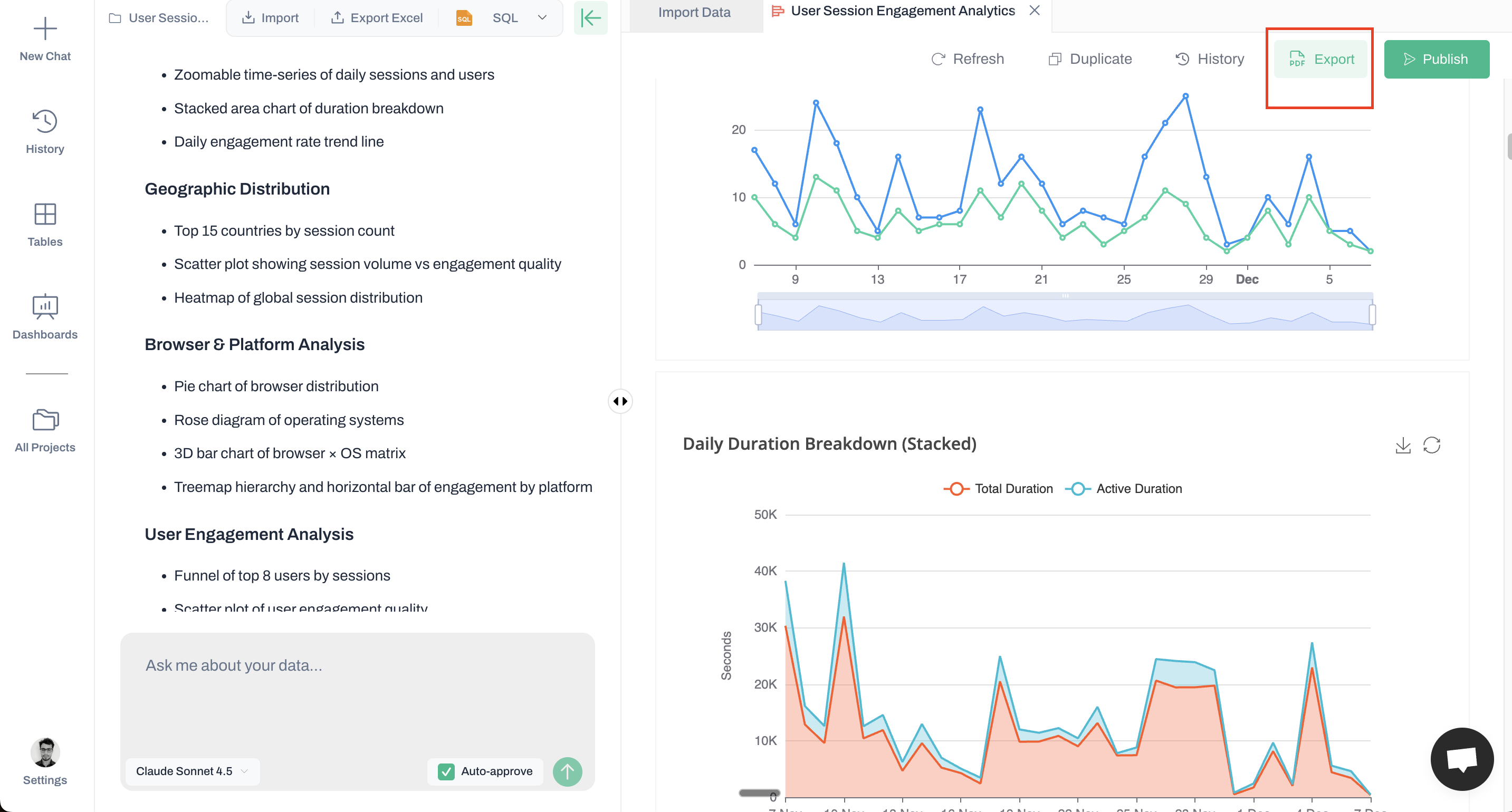The width and height of the screenshot is (1512, 812).
Task: Download Daily Duration Breakdown chart
Action: point(1403,446)
